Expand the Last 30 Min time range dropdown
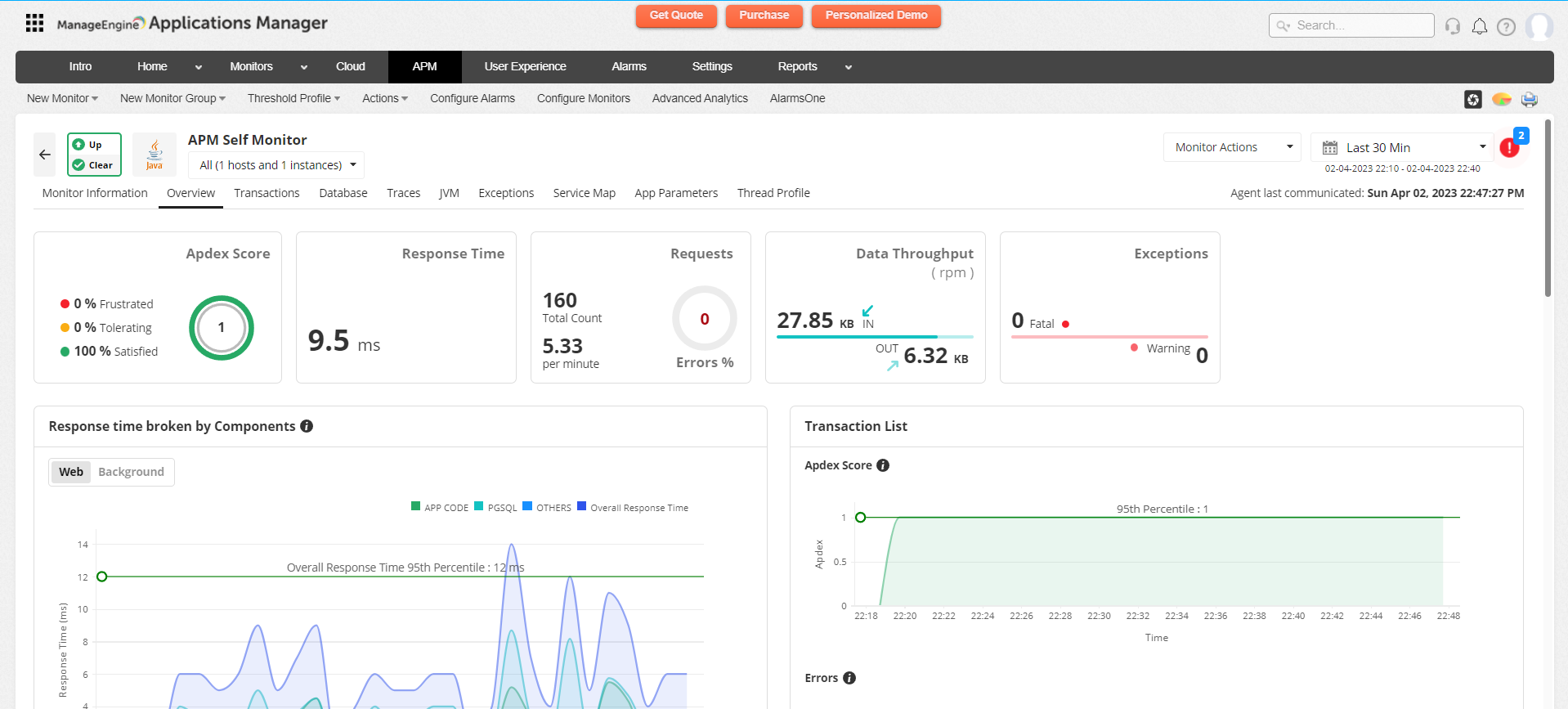Viewport: 1568px width, 709px height. tap(1401, 147)
